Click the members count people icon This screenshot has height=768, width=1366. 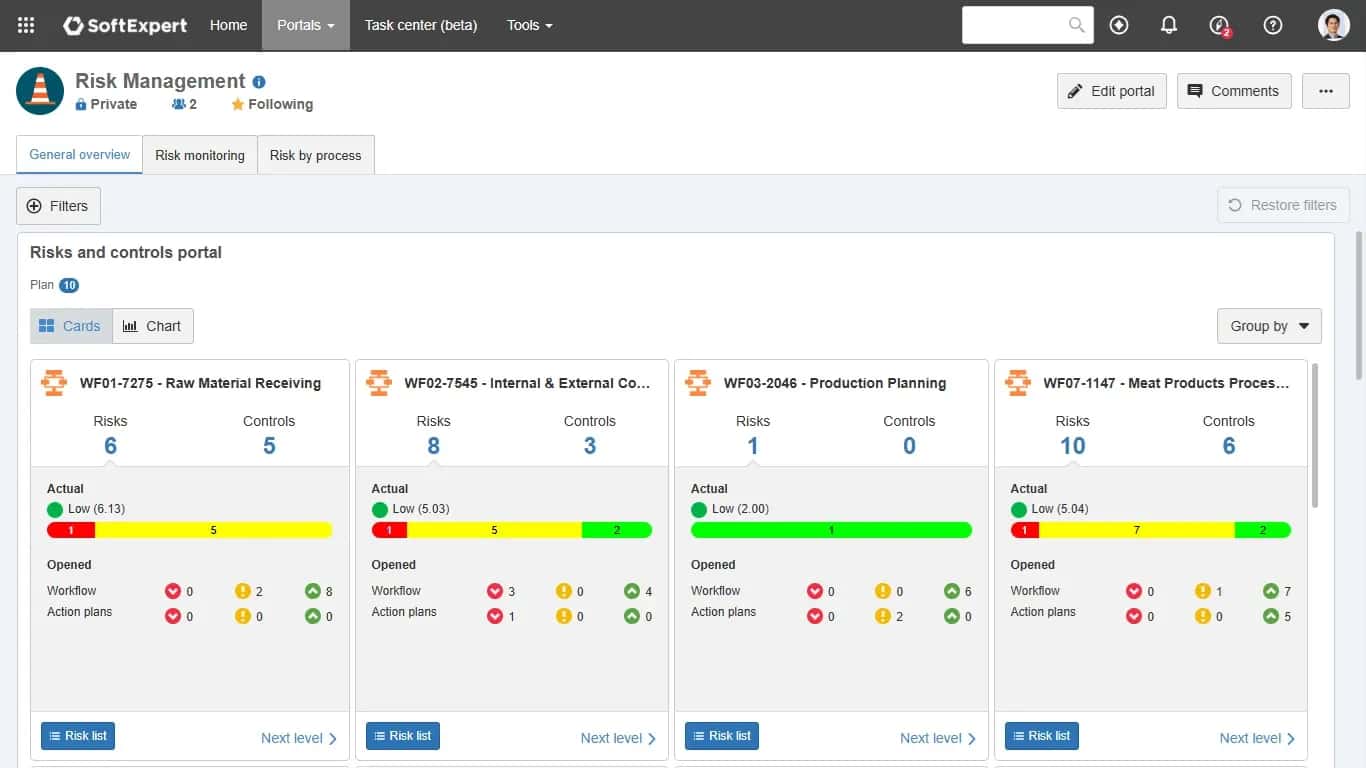click(179, 104)
